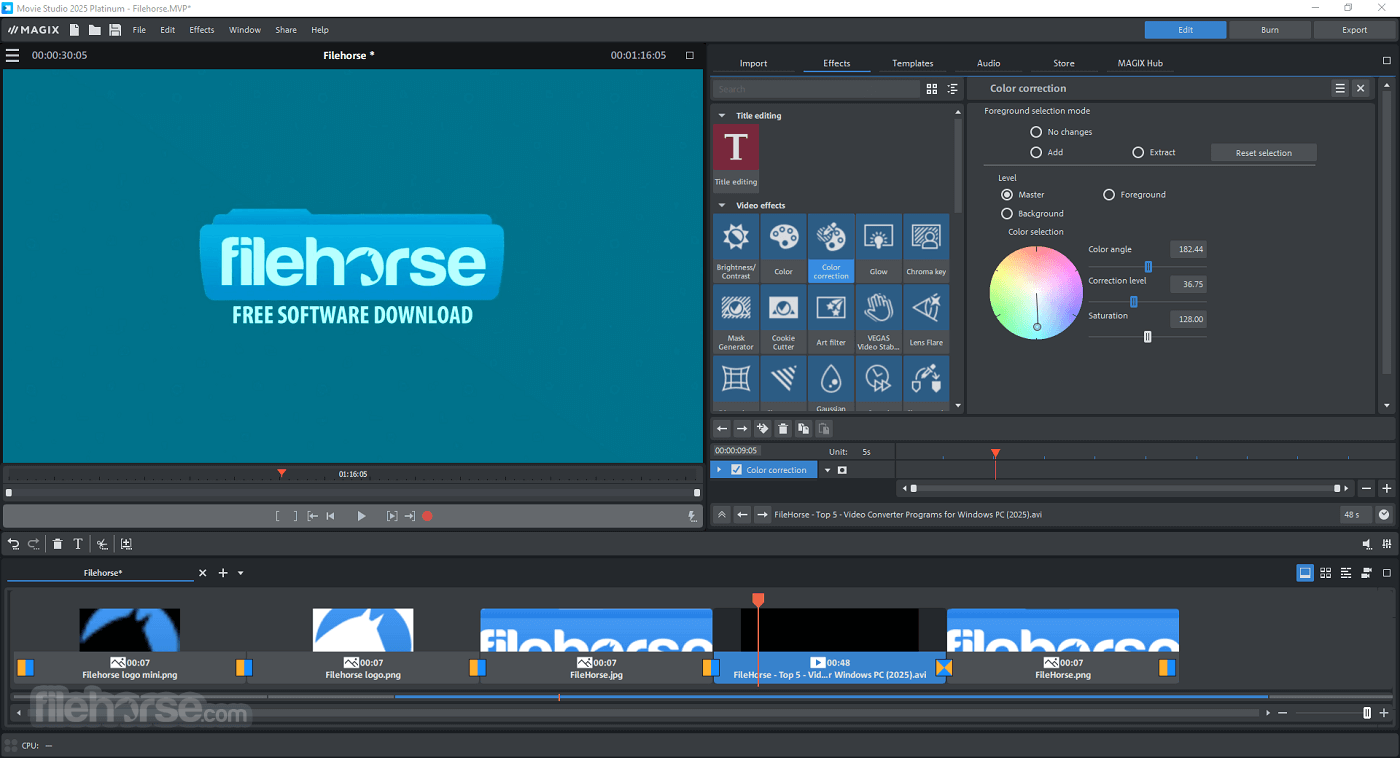The image size is (1400, 758).
Task: Click the Correction level slider handle
Action: coord(1133,302)
